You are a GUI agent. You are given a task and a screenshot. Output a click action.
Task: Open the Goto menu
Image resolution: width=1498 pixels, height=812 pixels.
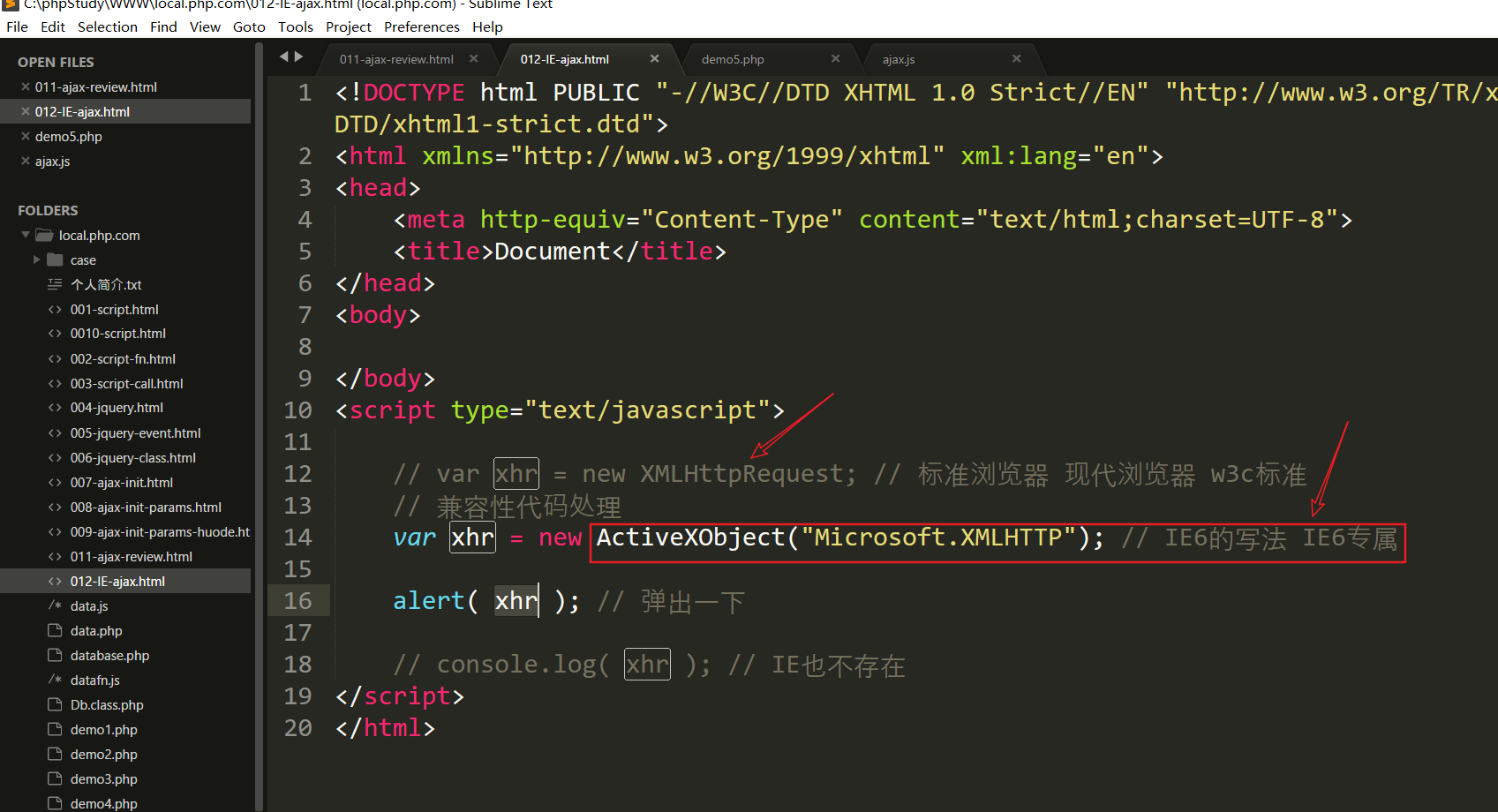point(249,27)
